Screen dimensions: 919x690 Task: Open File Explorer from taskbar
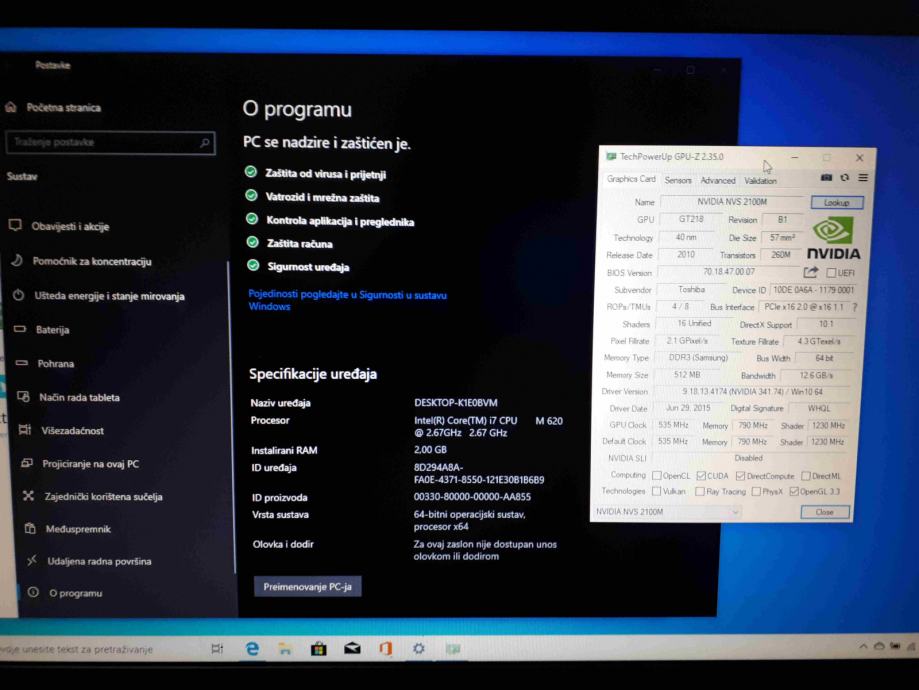[x=285, y=648]
